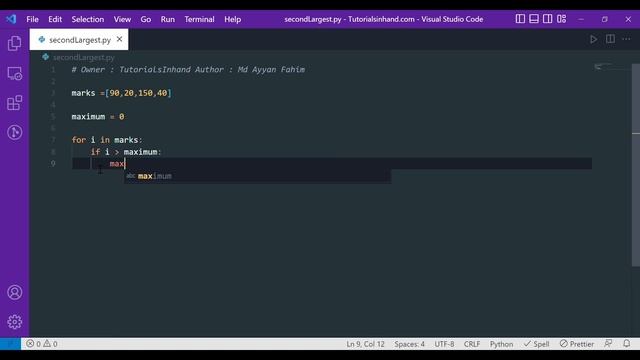The height and width of the screenshot is (360, 640).
Task: Open the Go menu
Action: click(x=146, y=19)
